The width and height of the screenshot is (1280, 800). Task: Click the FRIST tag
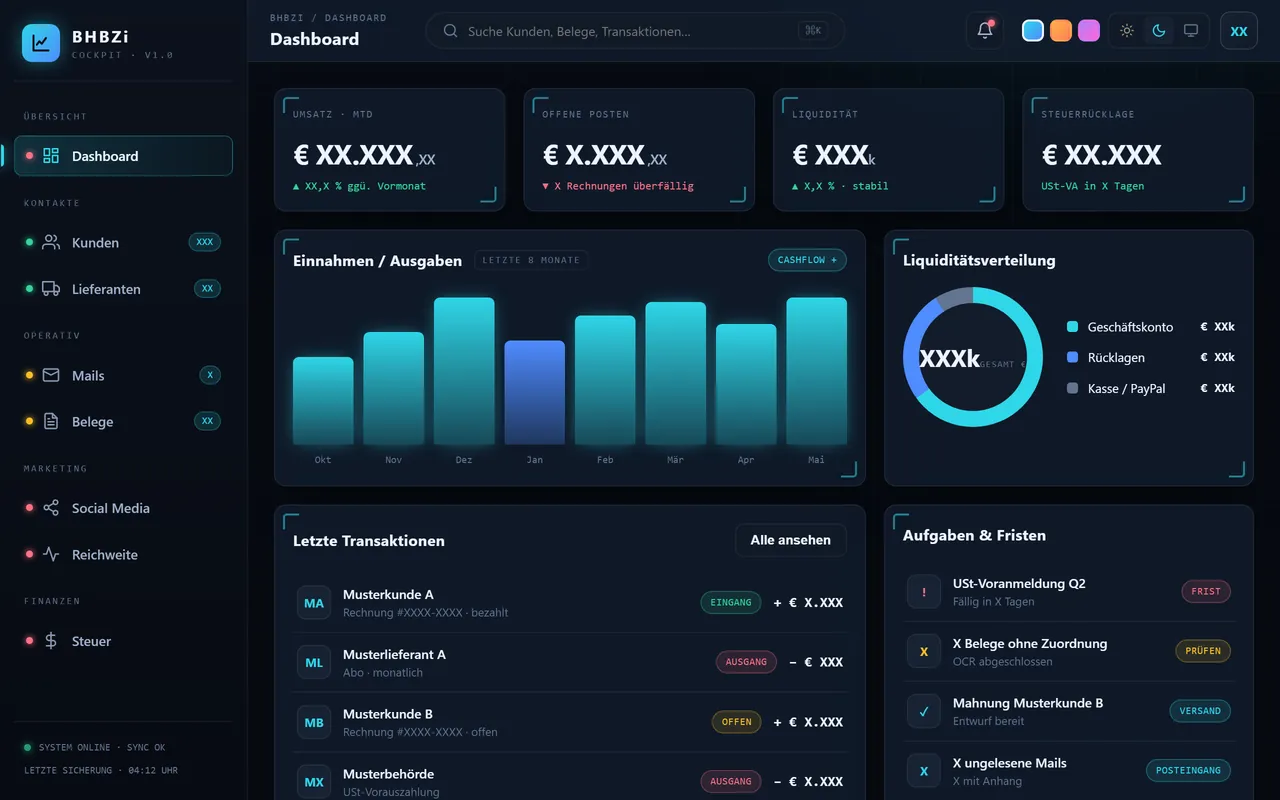coord(1206,591)
